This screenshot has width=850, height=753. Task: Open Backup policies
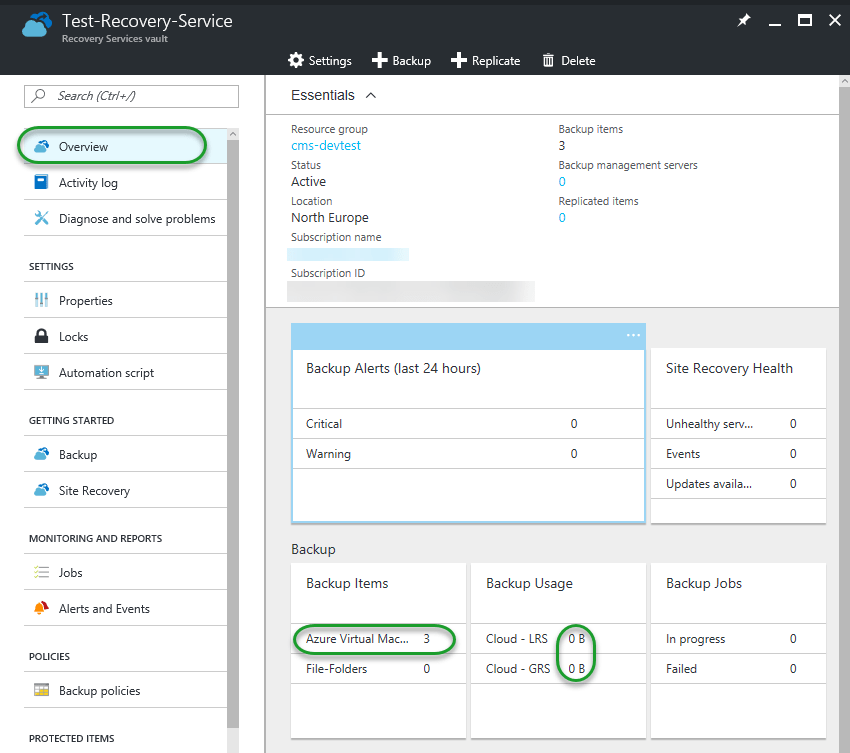click(125, 690)
